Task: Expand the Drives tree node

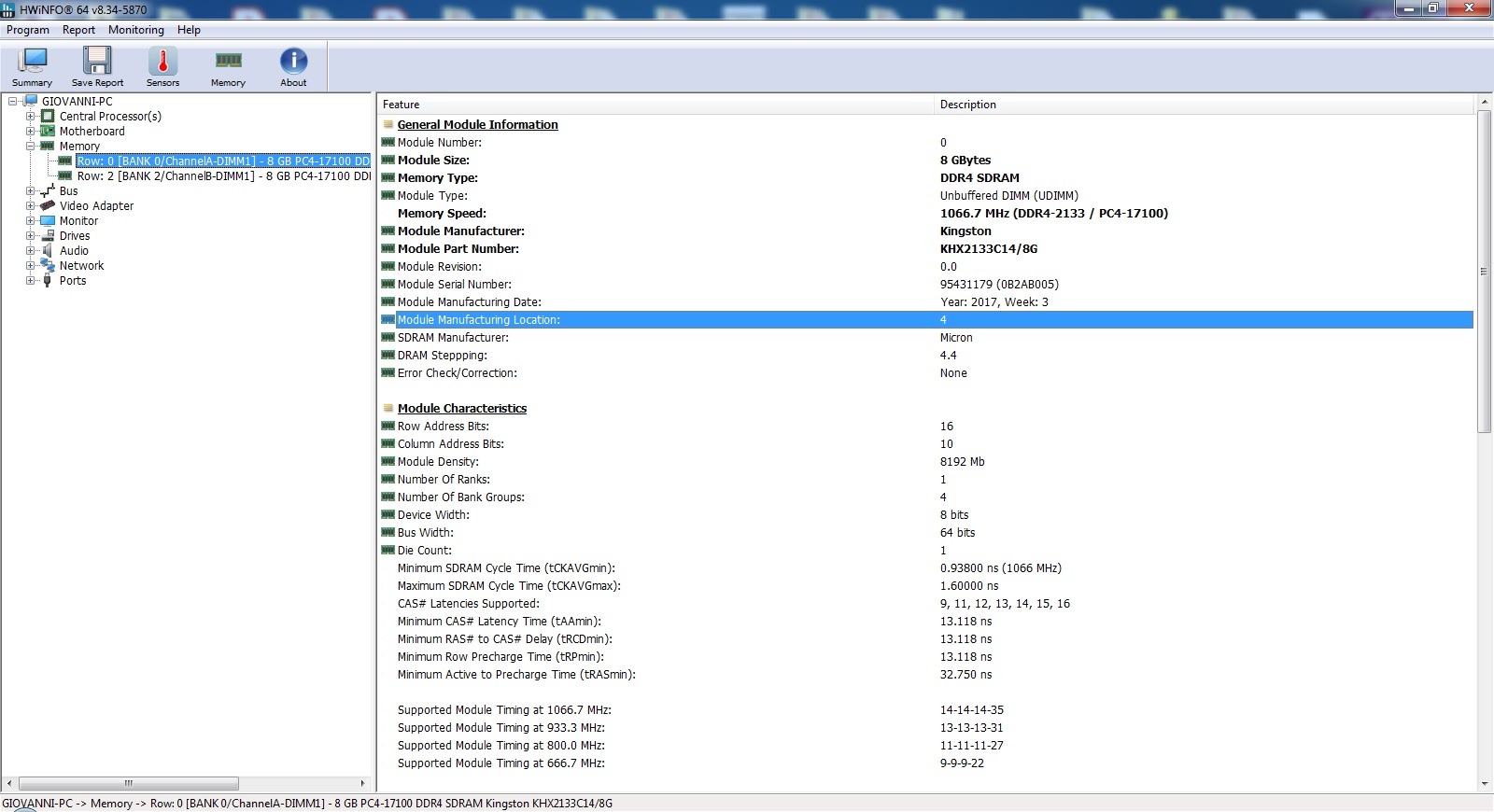Action: tap(30, 235)
